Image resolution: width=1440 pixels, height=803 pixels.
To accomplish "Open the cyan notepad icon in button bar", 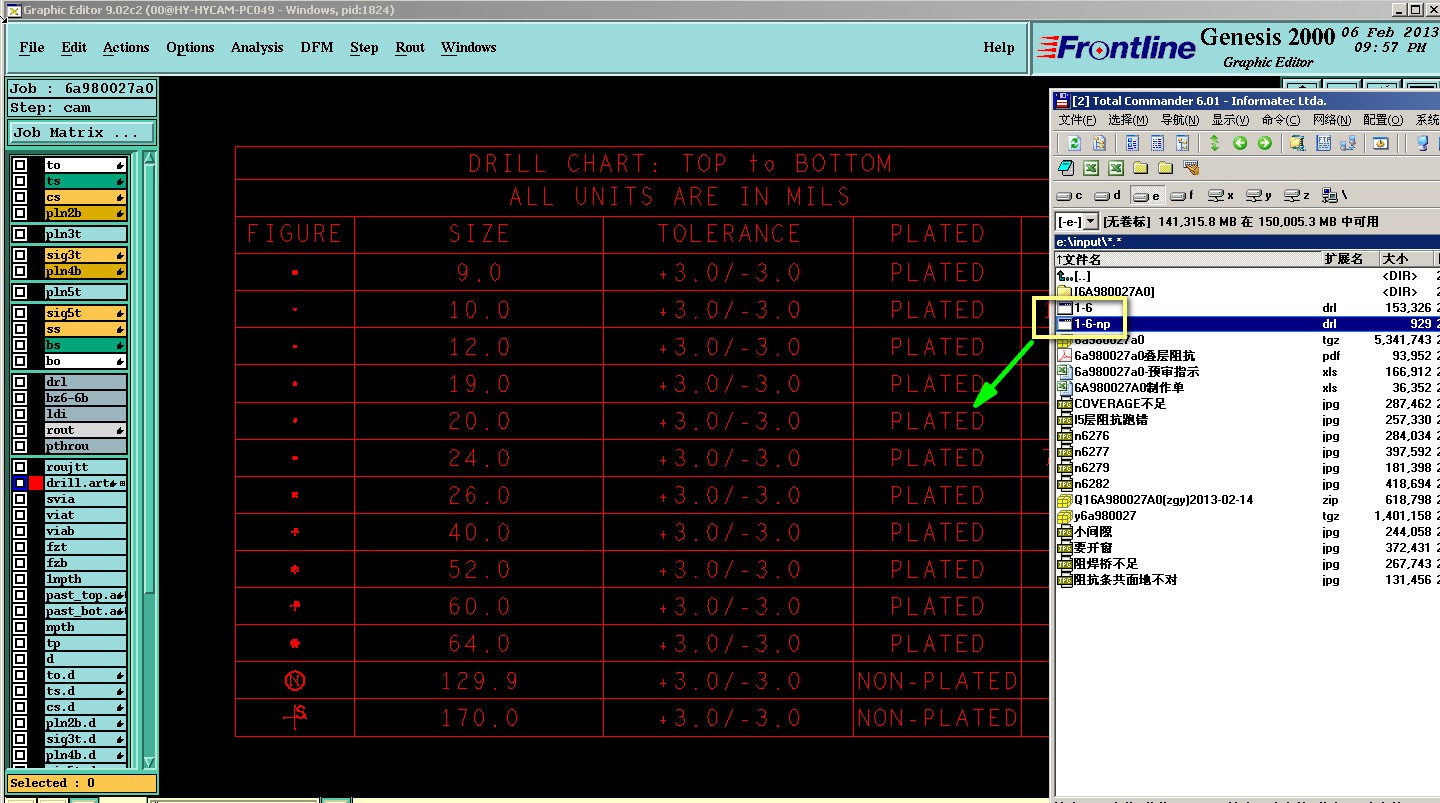I will point(1066,168).
